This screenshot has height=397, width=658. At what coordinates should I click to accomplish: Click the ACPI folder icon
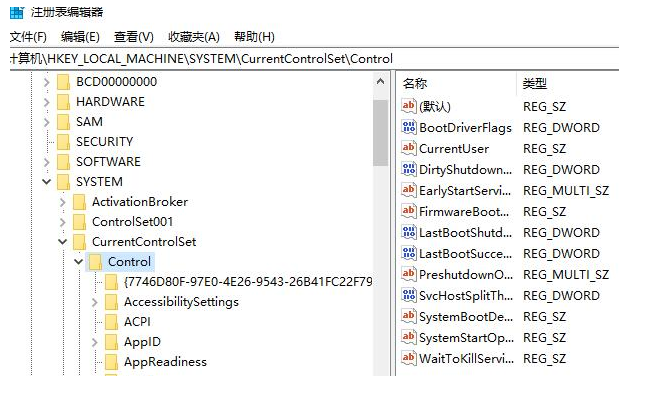click(112, 322)
